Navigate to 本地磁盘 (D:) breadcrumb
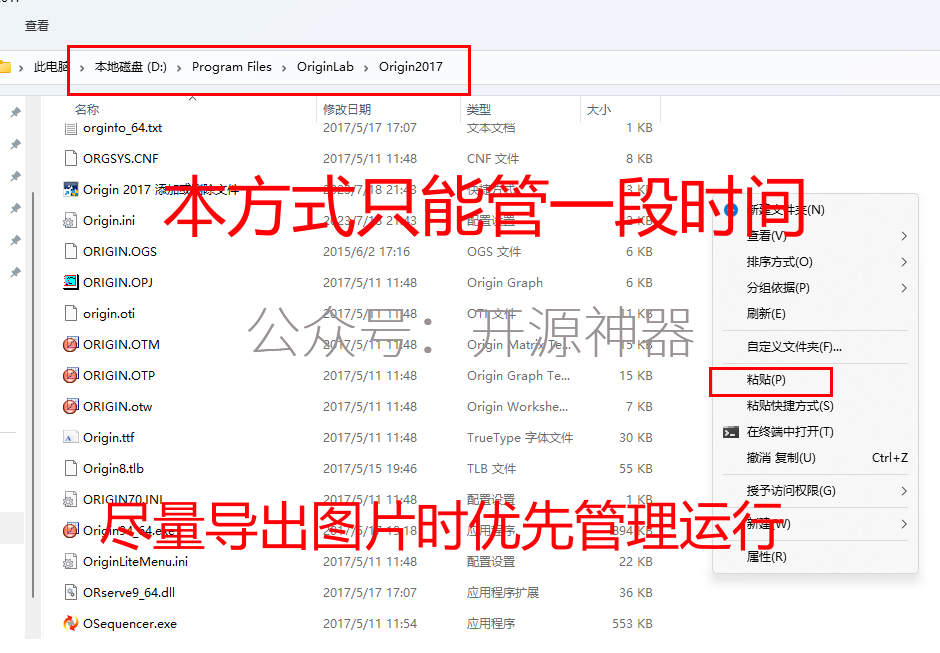This screenshot has width=940, height=653. (x=131, y=67)
